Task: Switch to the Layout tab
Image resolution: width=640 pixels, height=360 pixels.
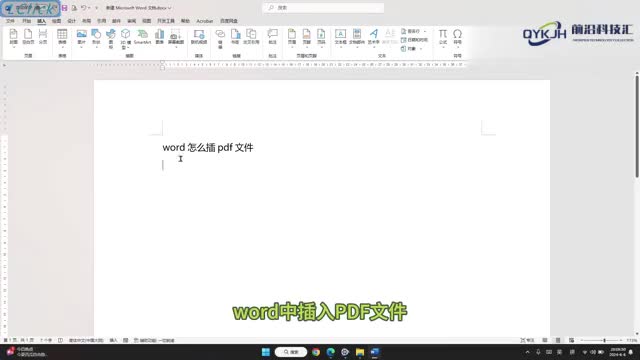Action: [87, 21]
